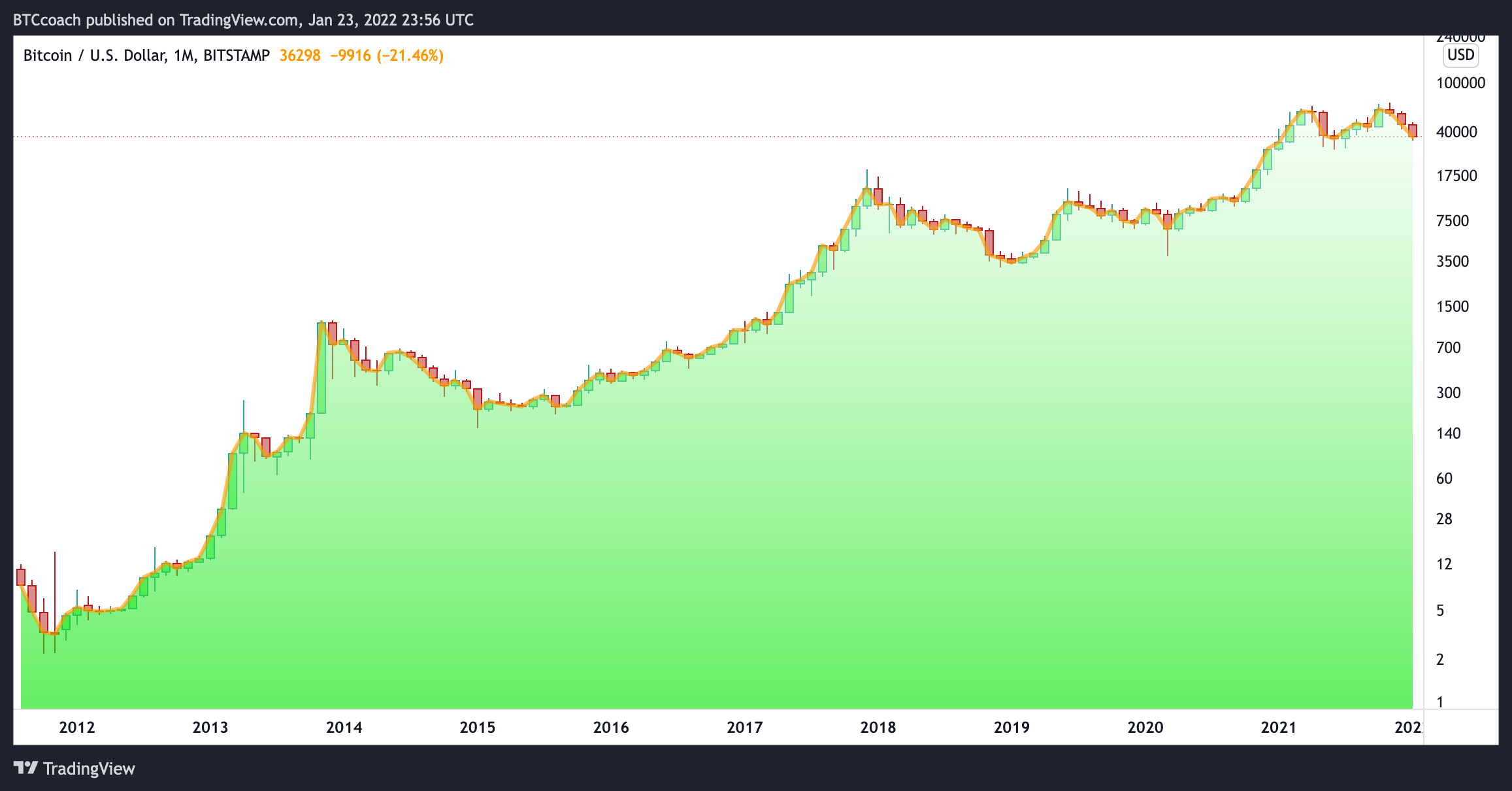Select the 2014 label on the time axis
Screen dimensions: 1512x791
click(x=344, y=727)
